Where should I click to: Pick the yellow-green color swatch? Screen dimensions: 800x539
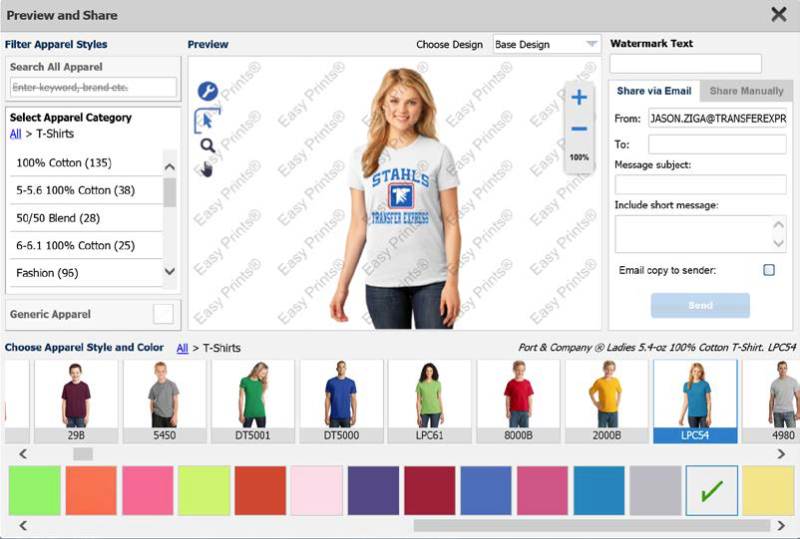click(204, 491)
